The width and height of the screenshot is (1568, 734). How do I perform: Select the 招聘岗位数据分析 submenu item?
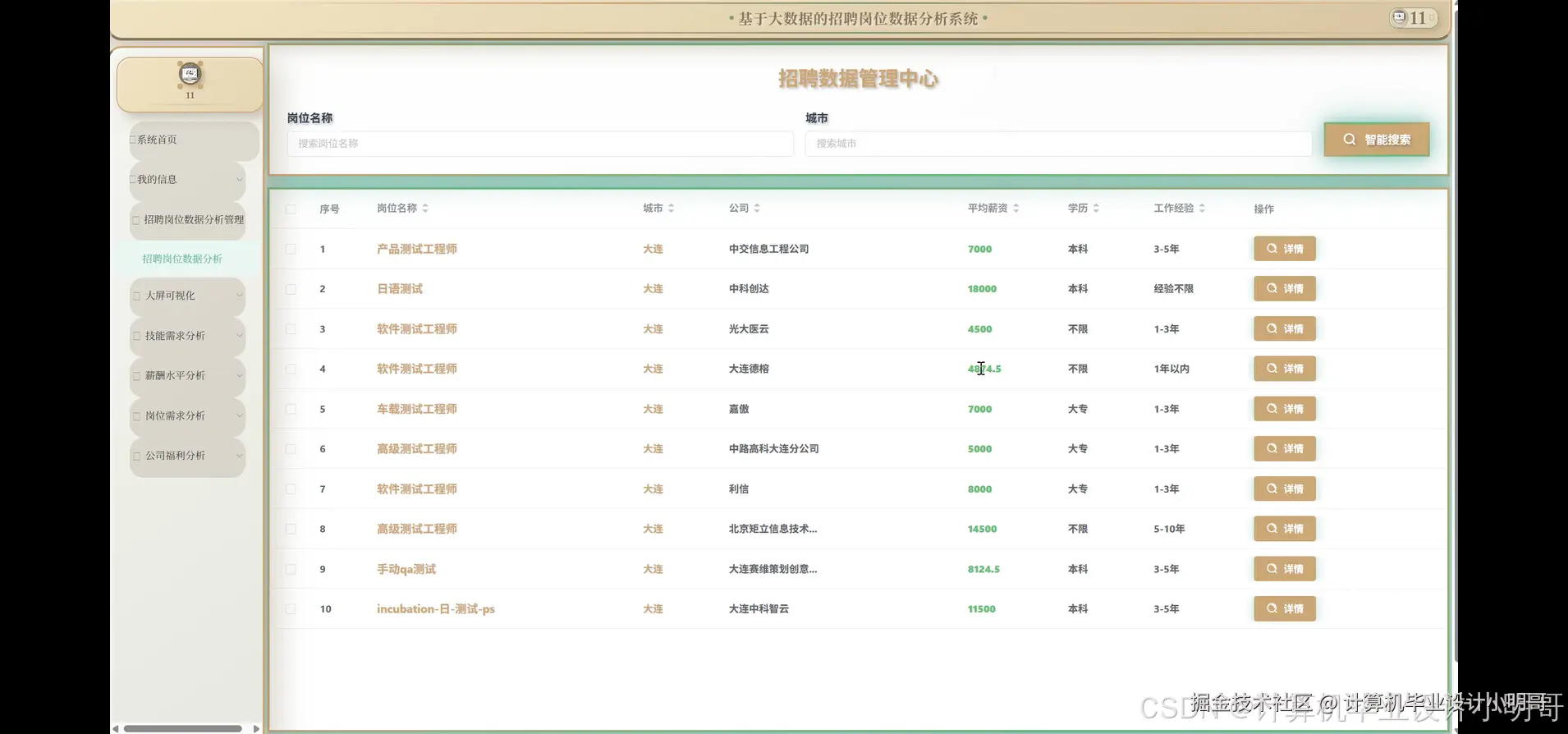(182, 259)
